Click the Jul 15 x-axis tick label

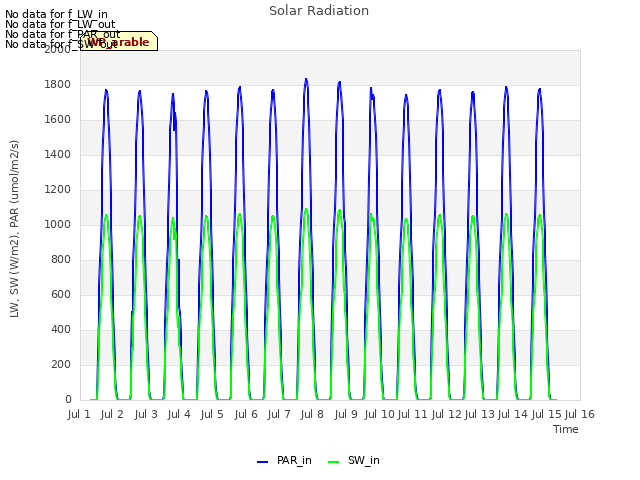point(546,414)
